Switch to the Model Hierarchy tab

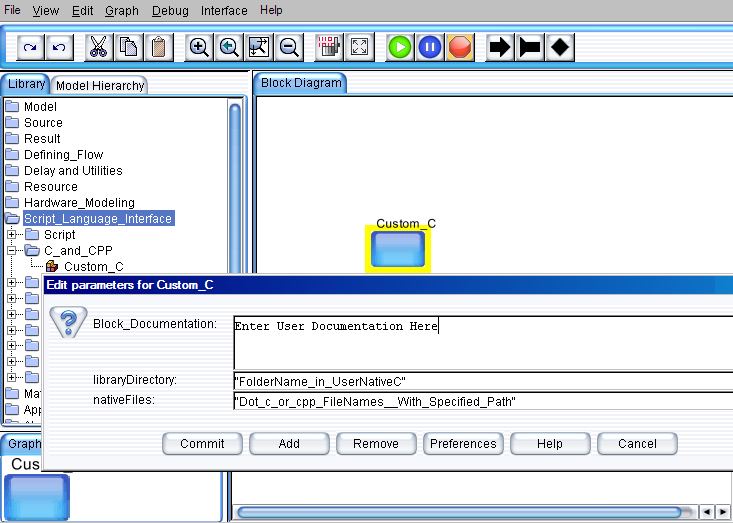100,86
